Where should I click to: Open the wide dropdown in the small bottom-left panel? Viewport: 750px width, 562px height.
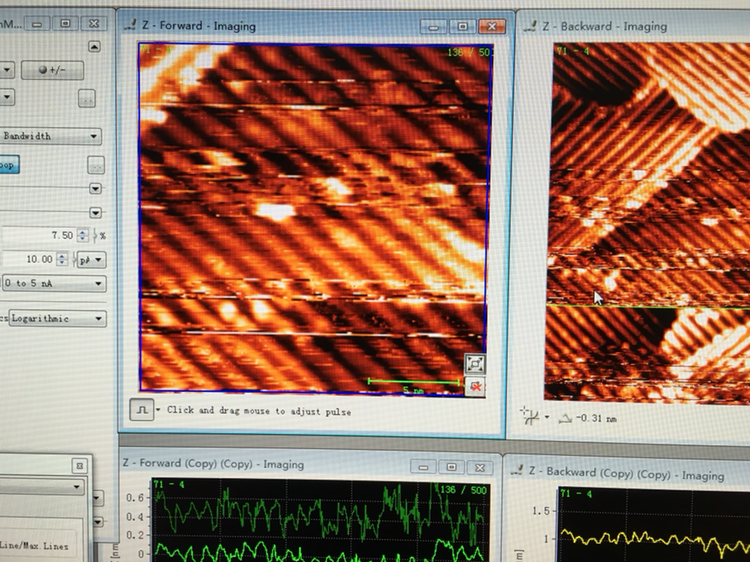coord(42,486)
